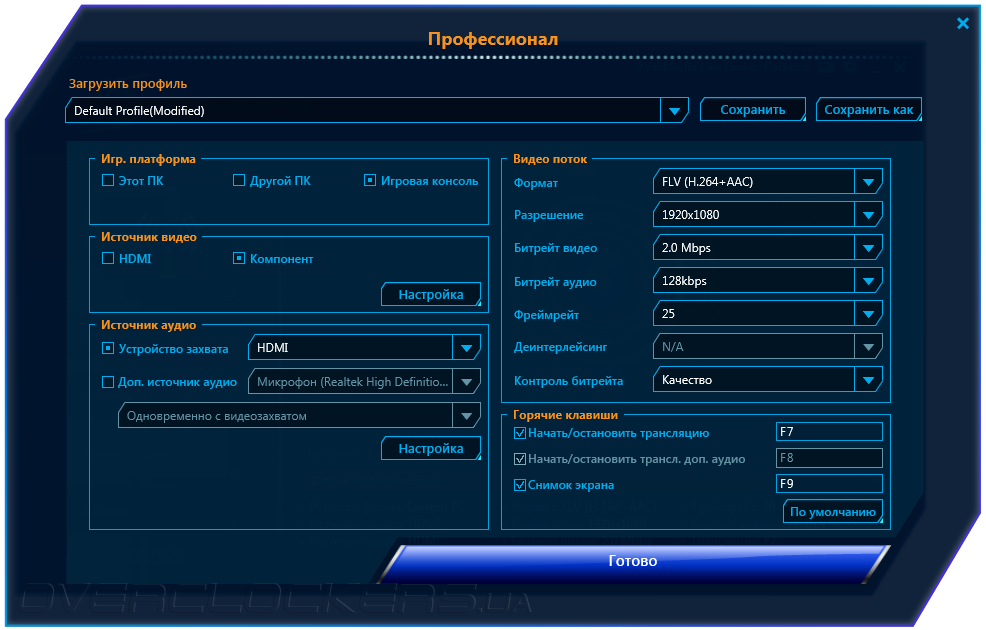This screenshot has width=986, height=630.
Task: Expand the Битрейт аудио dropdown arrow
Action: (x=868, y=280)
